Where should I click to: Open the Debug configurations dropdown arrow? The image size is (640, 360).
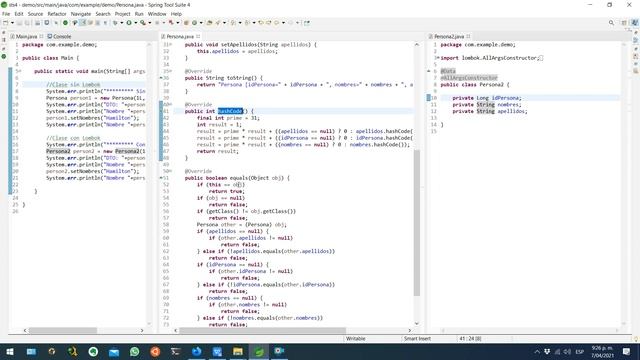click(x=122, y=23)
